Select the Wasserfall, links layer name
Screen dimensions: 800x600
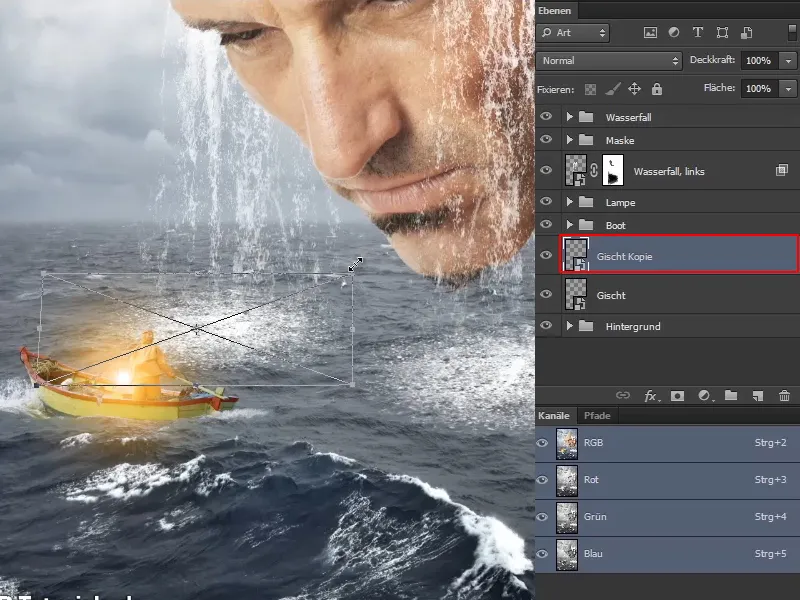(x=669, y=171)
